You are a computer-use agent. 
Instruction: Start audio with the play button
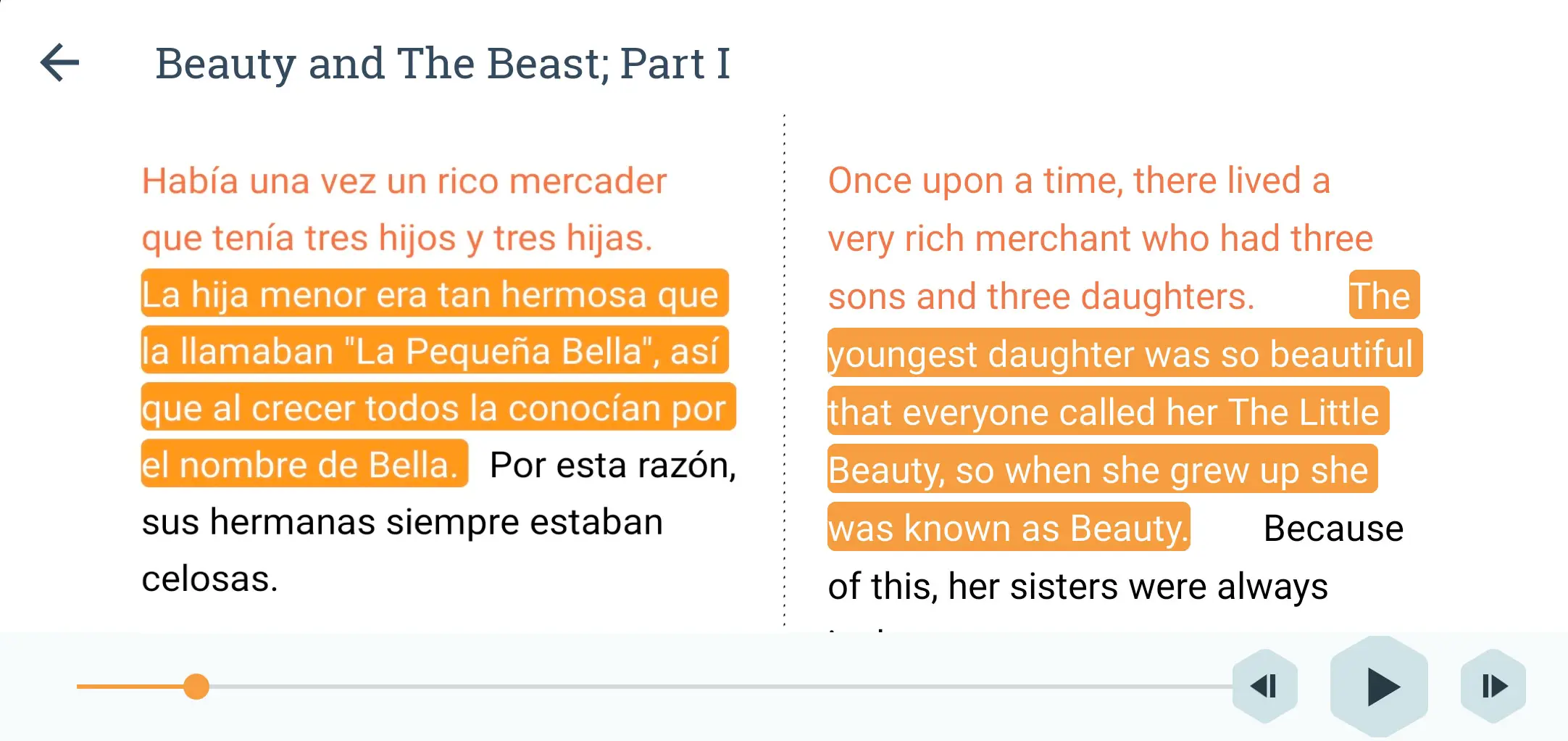click(1380, 687)
